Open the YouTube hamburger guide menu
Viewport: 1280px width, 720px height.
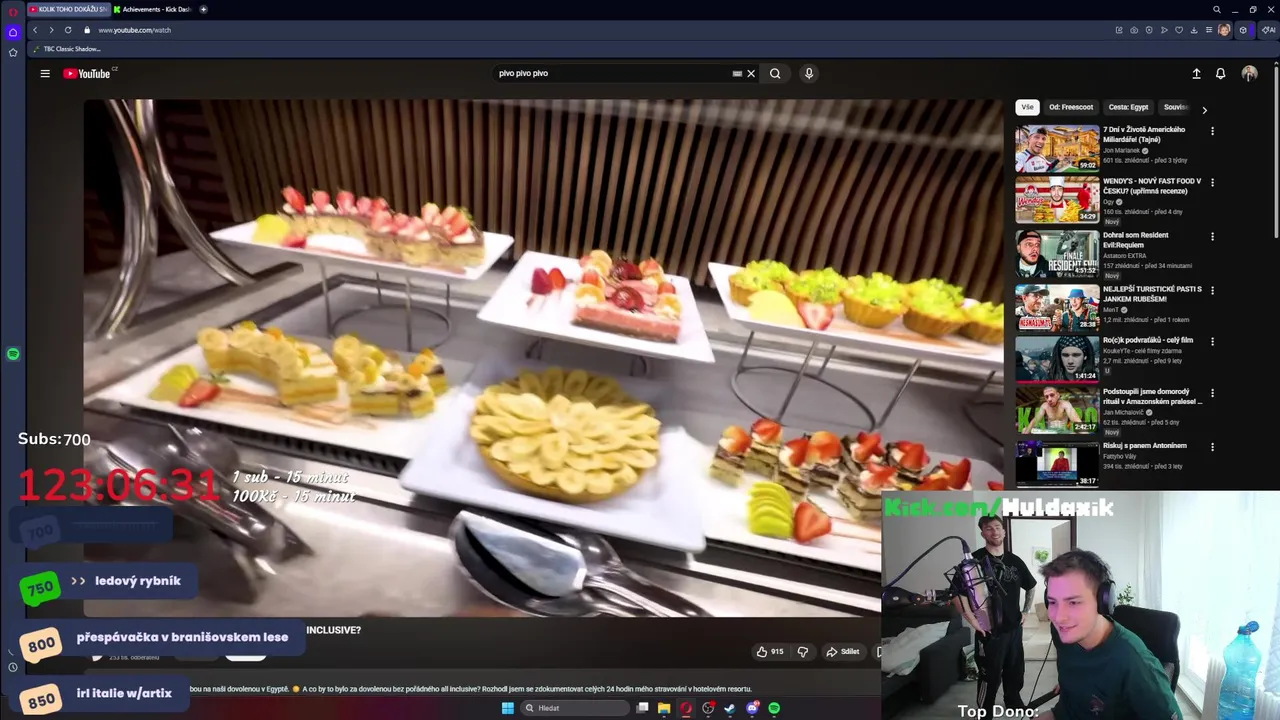pos(45,73)
